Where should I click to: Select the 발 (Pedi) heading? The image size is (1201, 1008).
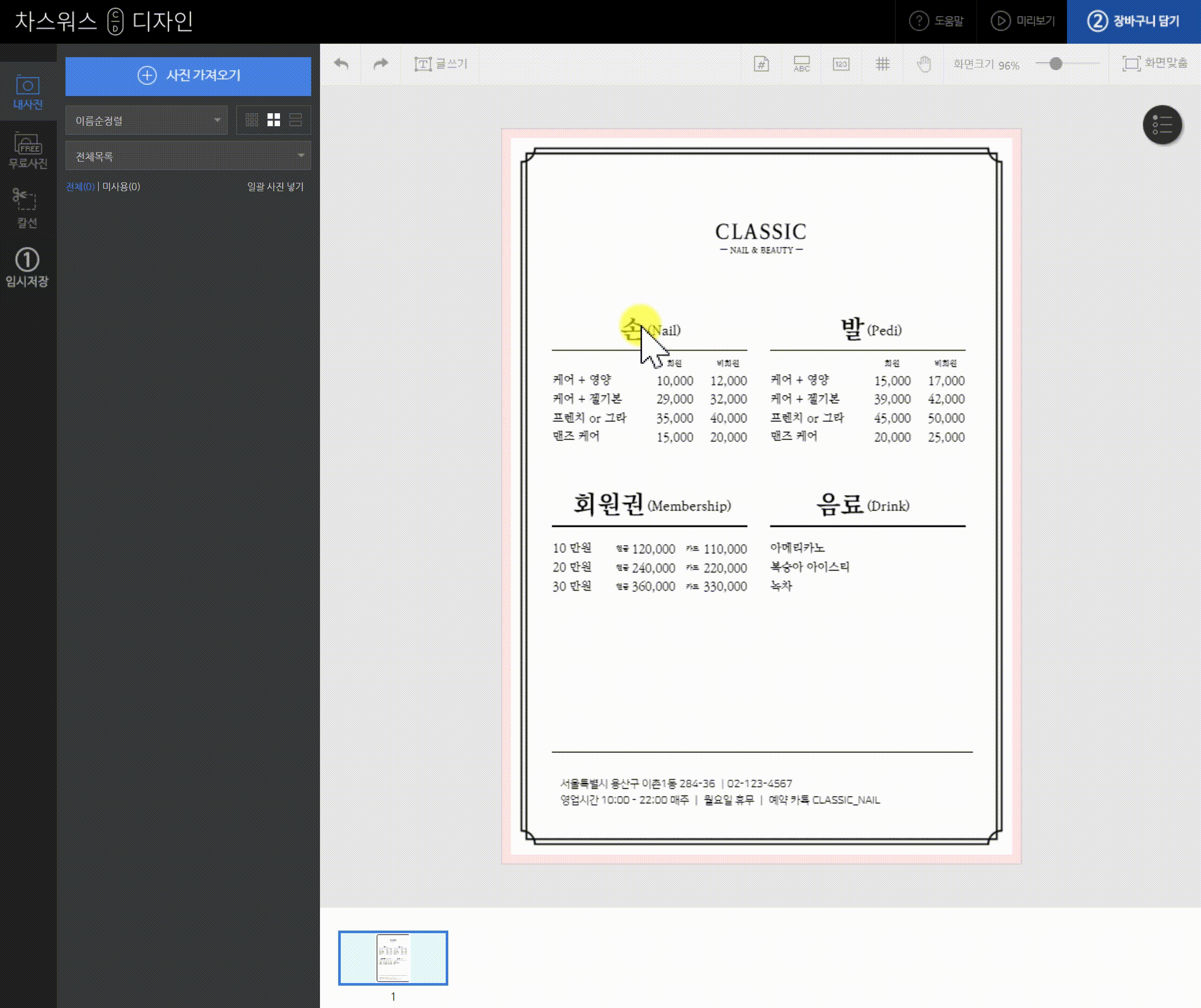coord(871,329)
